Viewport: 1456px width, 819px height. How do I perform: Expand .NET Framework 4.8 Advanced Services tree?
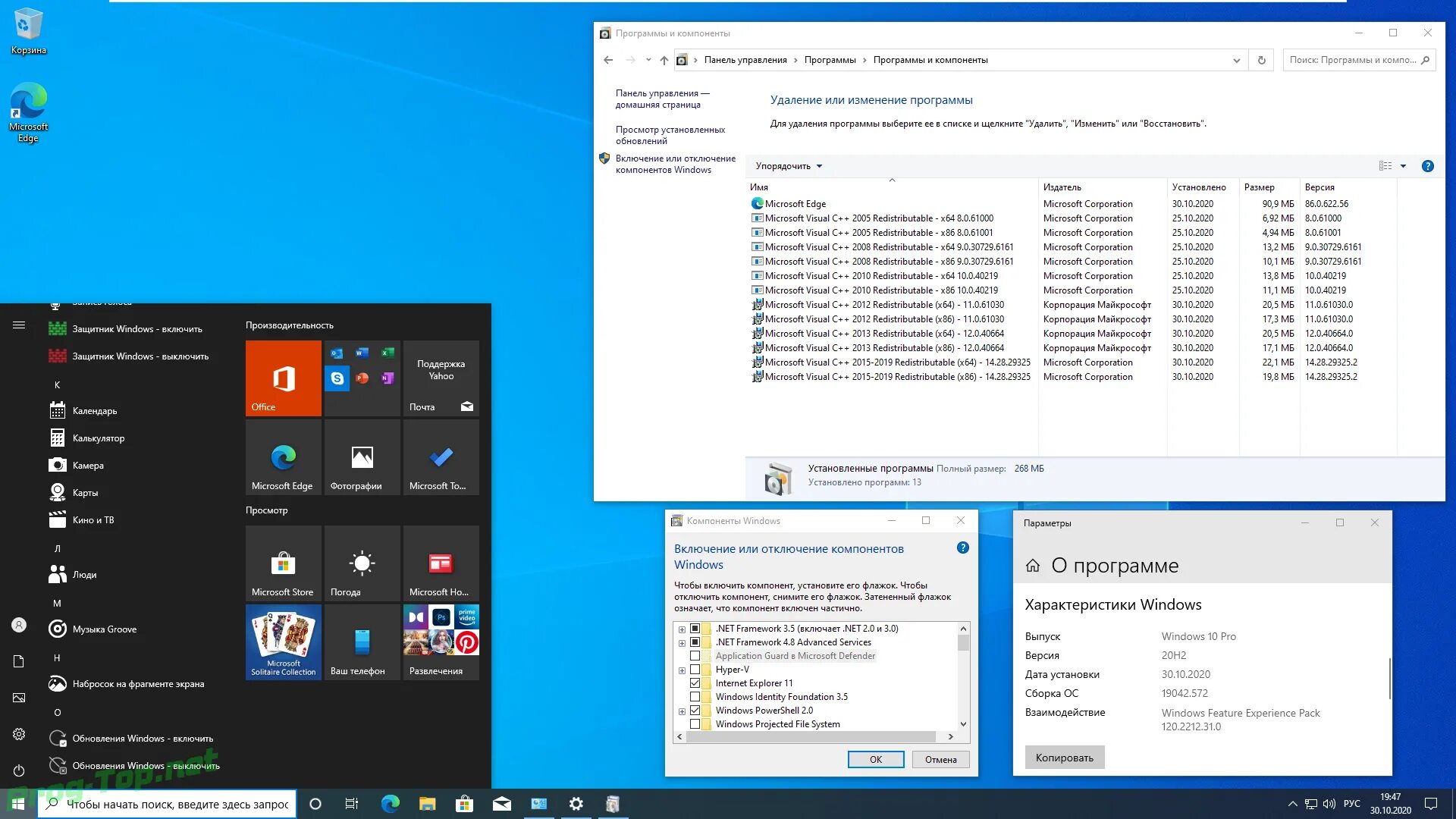[x=683, y=642]
